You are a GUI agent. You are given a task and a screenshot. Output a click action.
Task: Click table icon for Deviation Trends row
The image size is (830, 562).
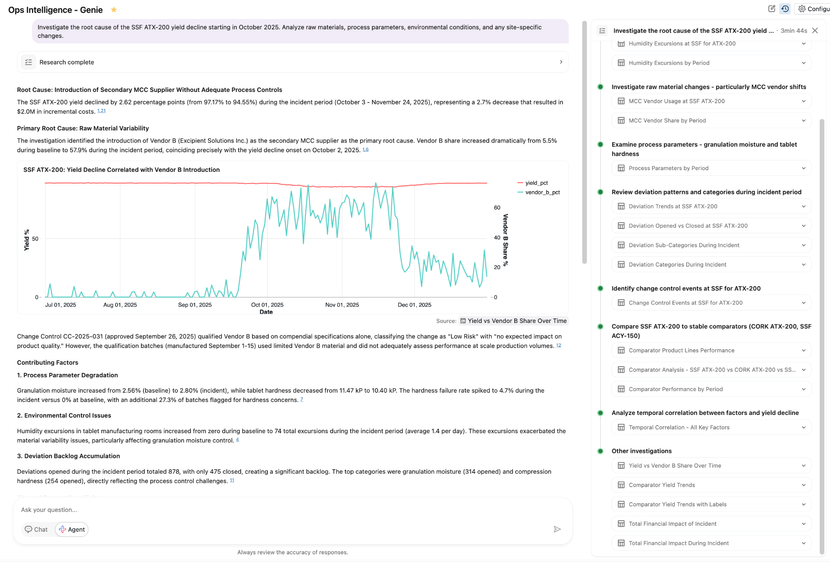point(621,206)
